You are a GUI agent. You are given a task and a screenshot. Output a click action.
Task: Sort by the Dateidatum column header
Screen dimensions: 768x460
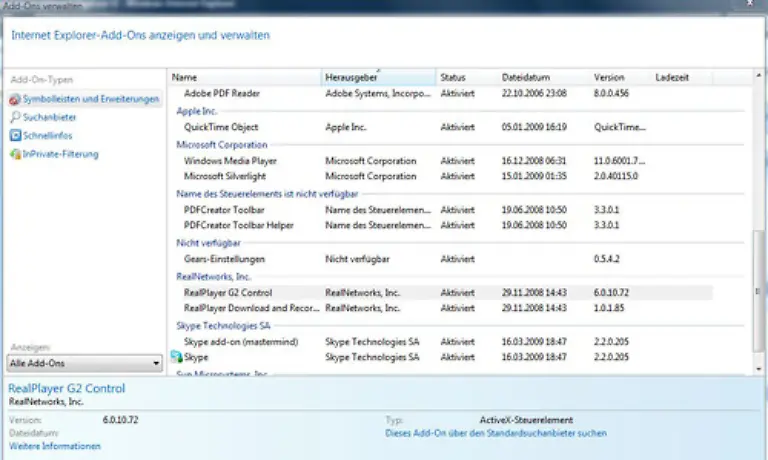coord(544,77)
